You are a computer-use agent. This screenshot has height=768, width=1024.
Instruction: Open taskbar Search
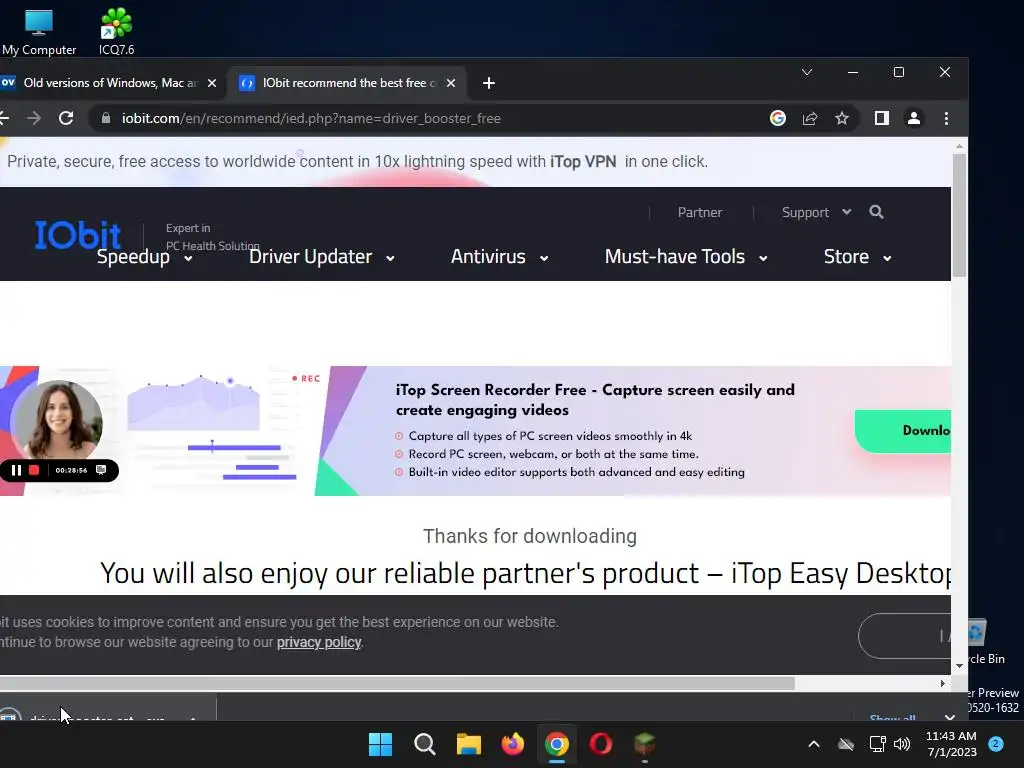click(x=424, y=744)
